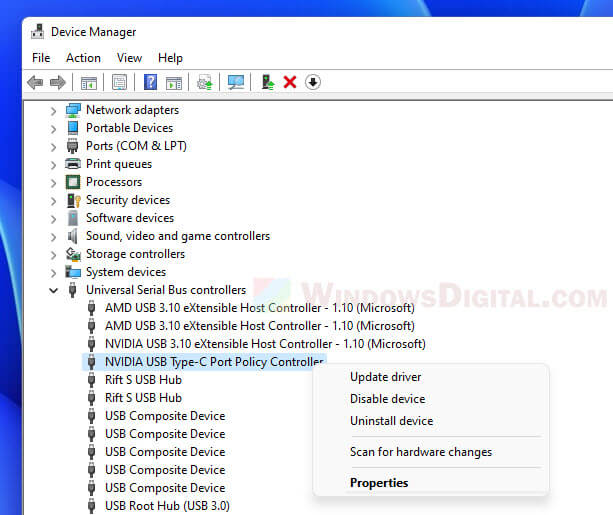Open Help via blue question mark icon
Viewport: 613px width, 515px height.
click(151, 83)
